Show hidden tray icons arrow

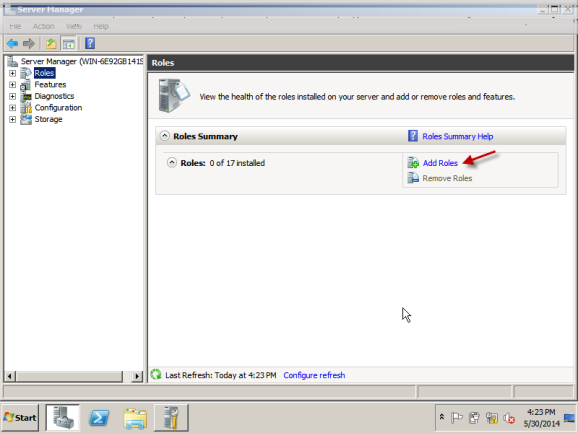point(442,417)
